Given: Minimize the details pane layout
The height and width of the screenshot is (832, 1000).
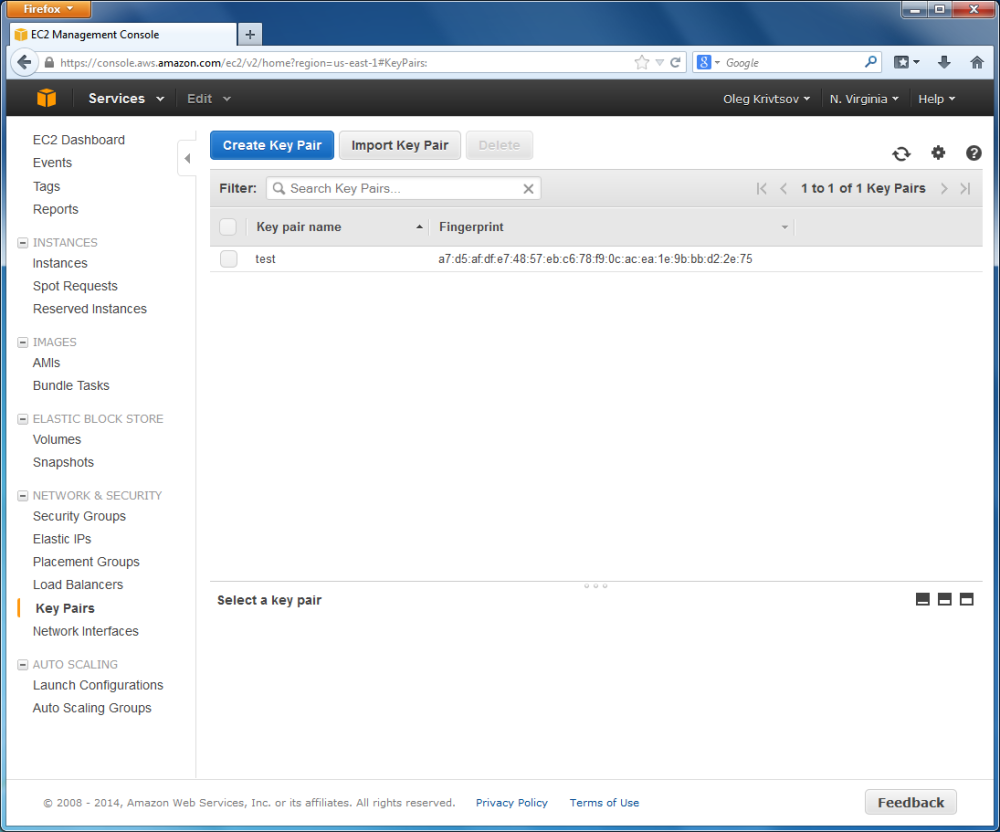Looking at the screenshot, I should [922, 599].
